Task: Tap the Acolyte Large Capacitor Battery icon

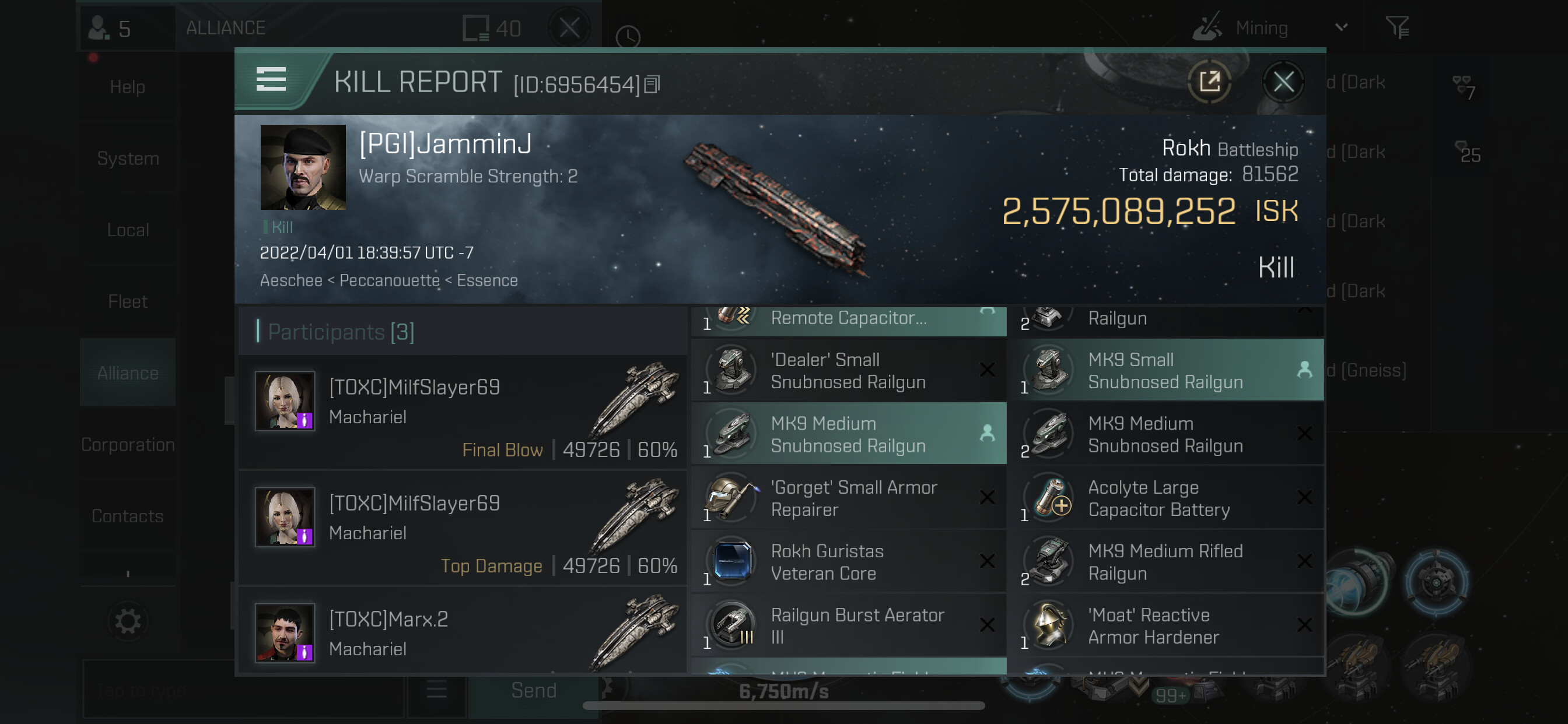Action: (1049, 498)
